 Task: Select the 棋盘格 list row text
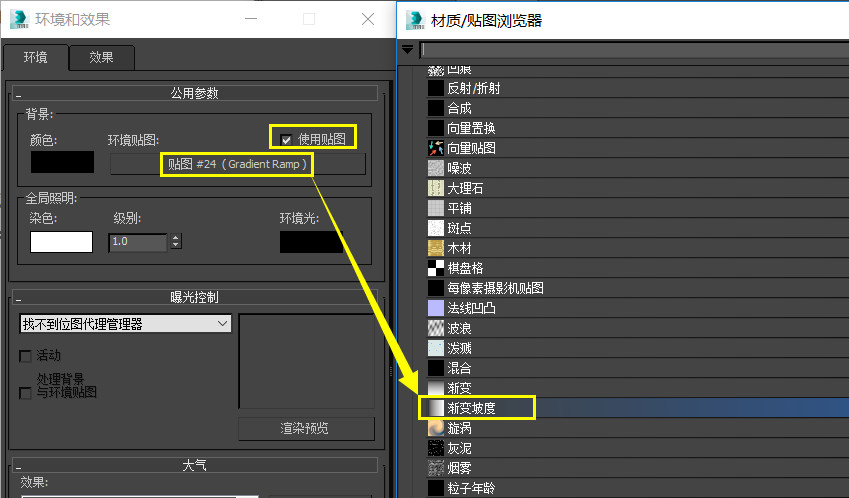pos(465,268)
